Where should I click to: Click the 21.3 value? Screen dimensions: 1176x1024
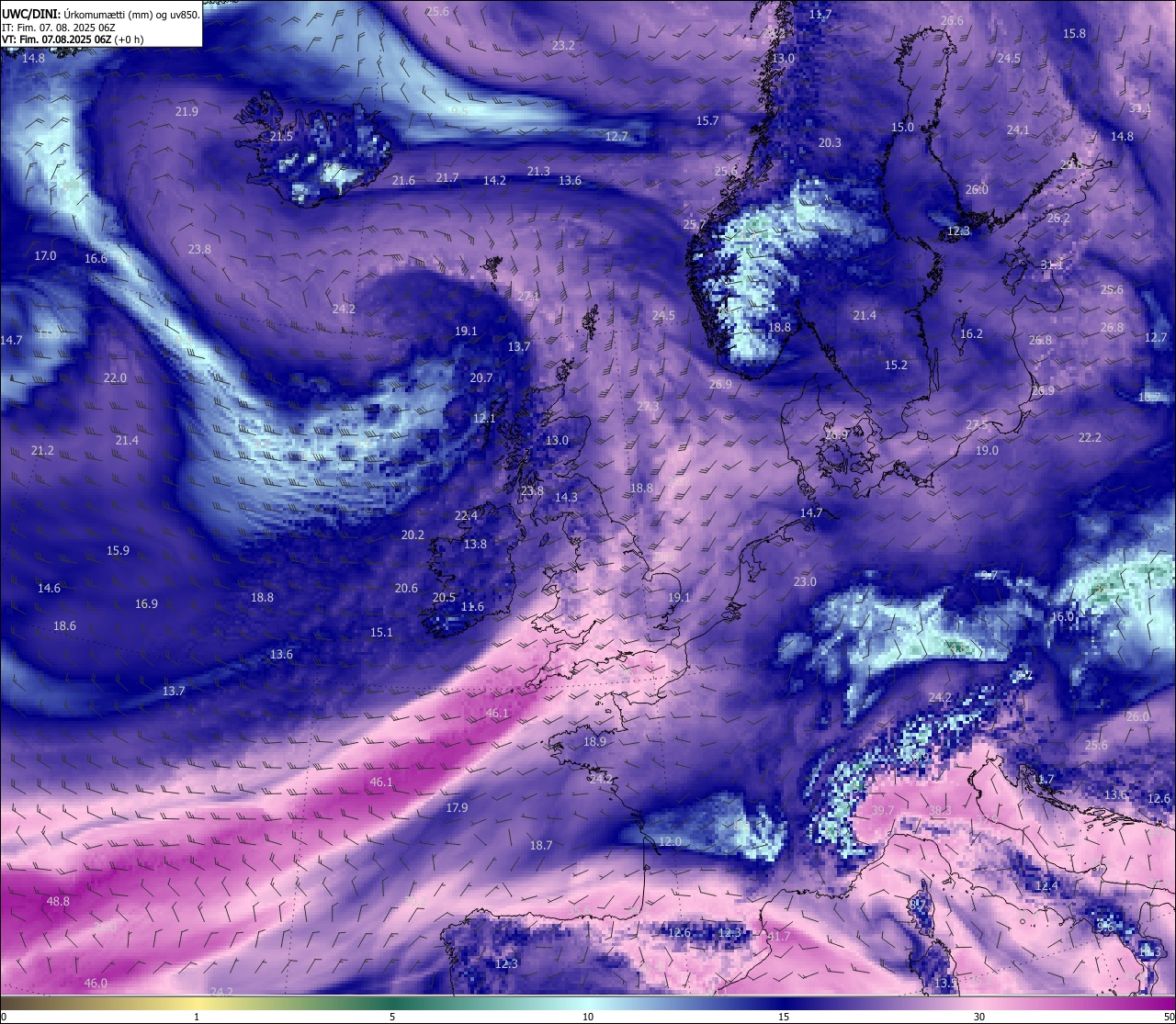click(538, 172)
